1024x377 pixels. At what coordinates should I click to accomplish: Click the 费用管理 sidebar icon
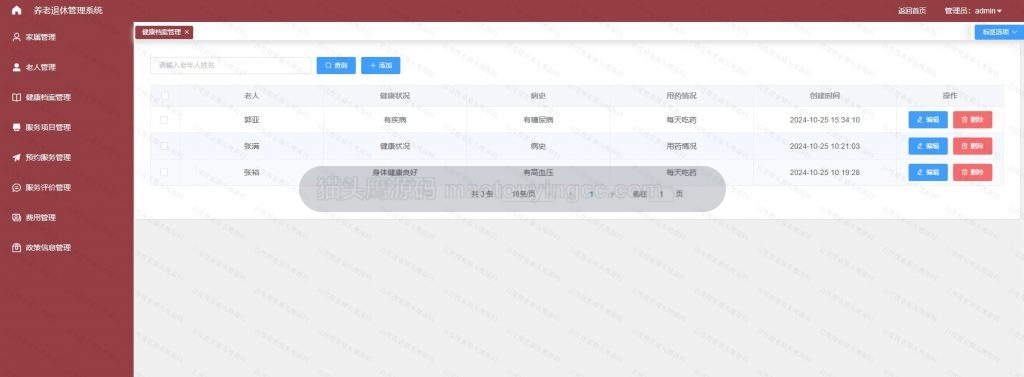(x=17, y=218)
